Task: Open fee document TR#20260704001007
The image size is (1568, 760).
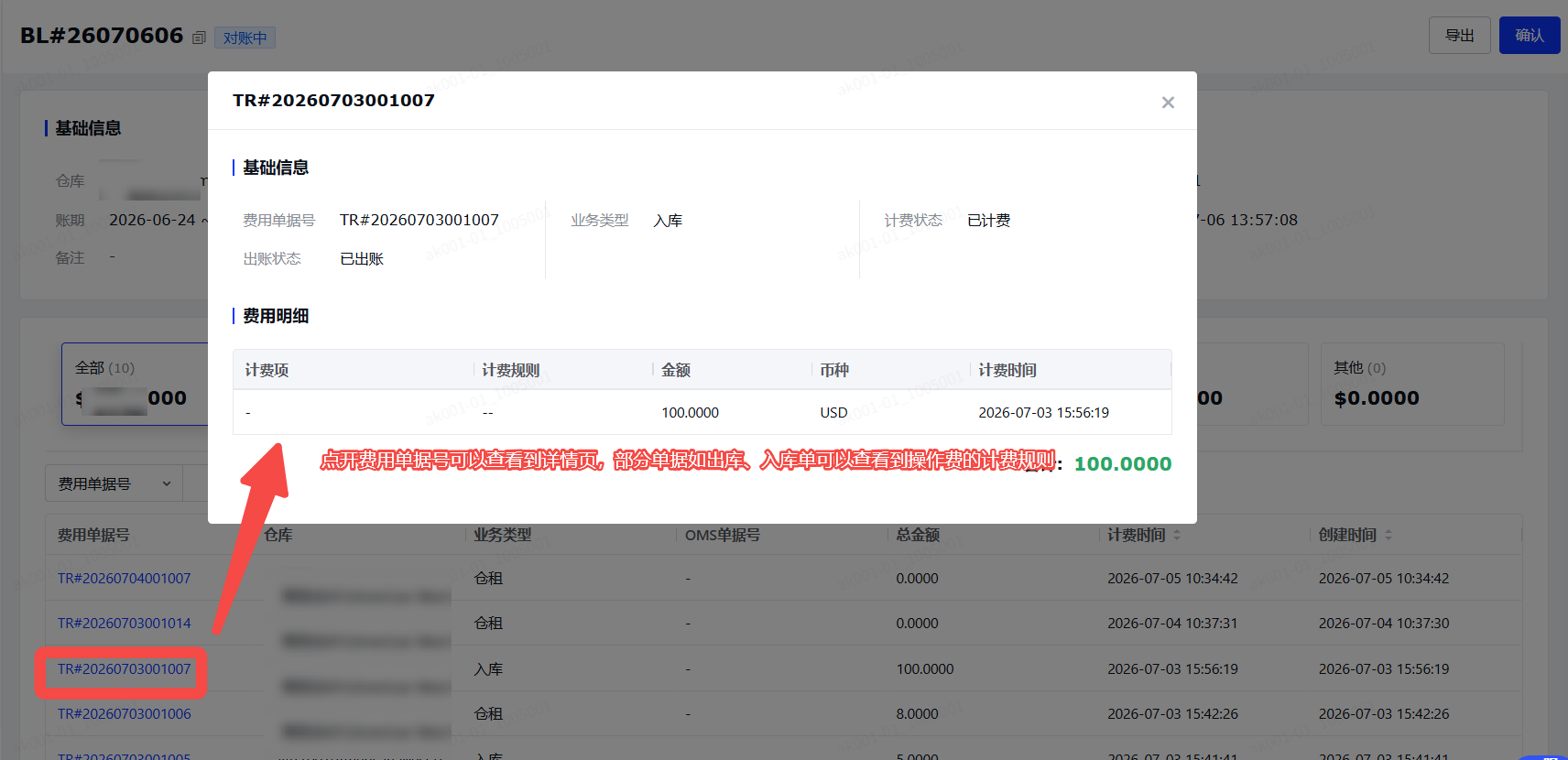Action: click(125, 579)
